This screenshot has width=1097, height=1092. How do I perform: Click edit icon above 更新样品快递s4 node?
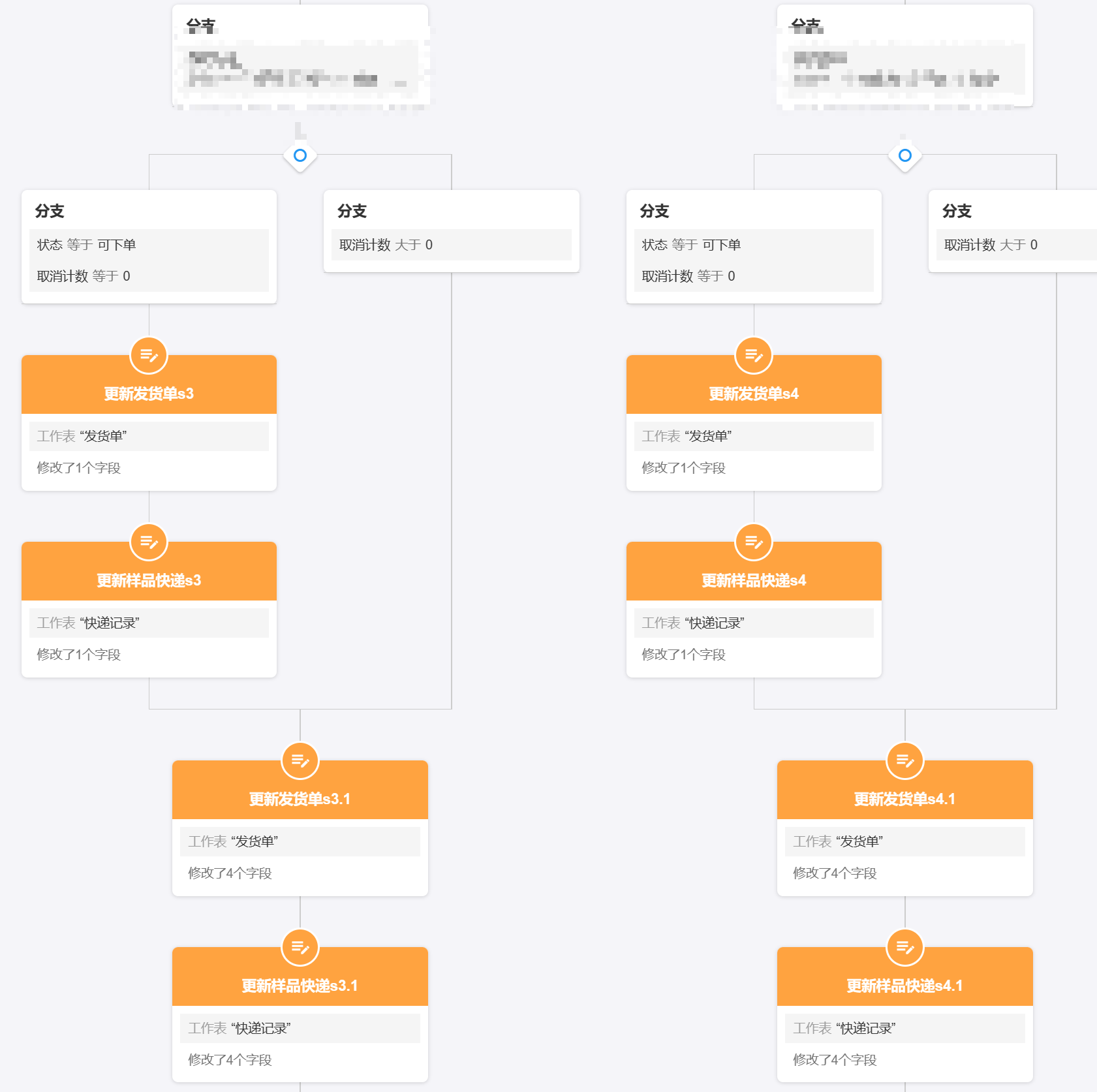754,542
